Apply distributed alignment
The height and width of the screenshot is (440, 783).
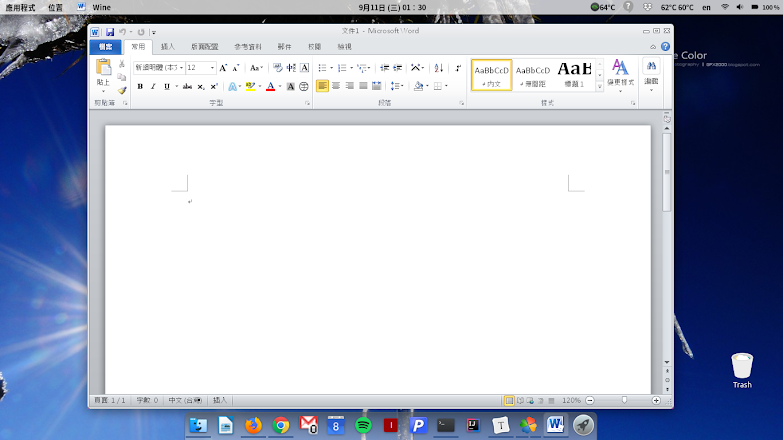pyautogui.click(x=377, y=86)
